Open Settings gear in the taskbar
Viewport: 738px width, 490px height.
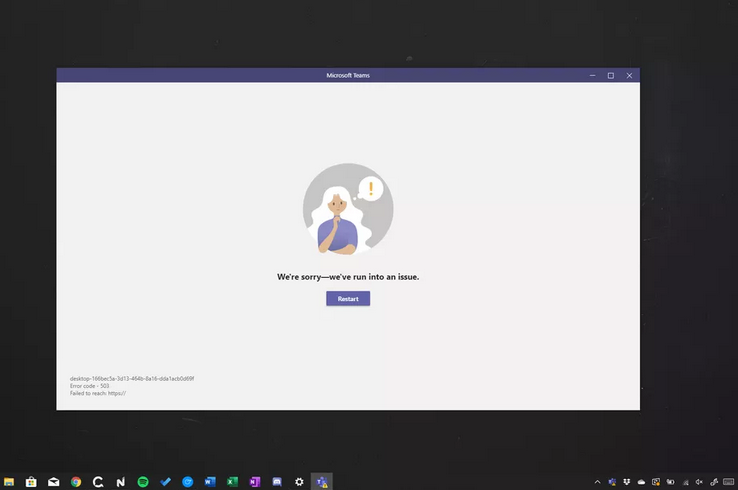[299, 482]
